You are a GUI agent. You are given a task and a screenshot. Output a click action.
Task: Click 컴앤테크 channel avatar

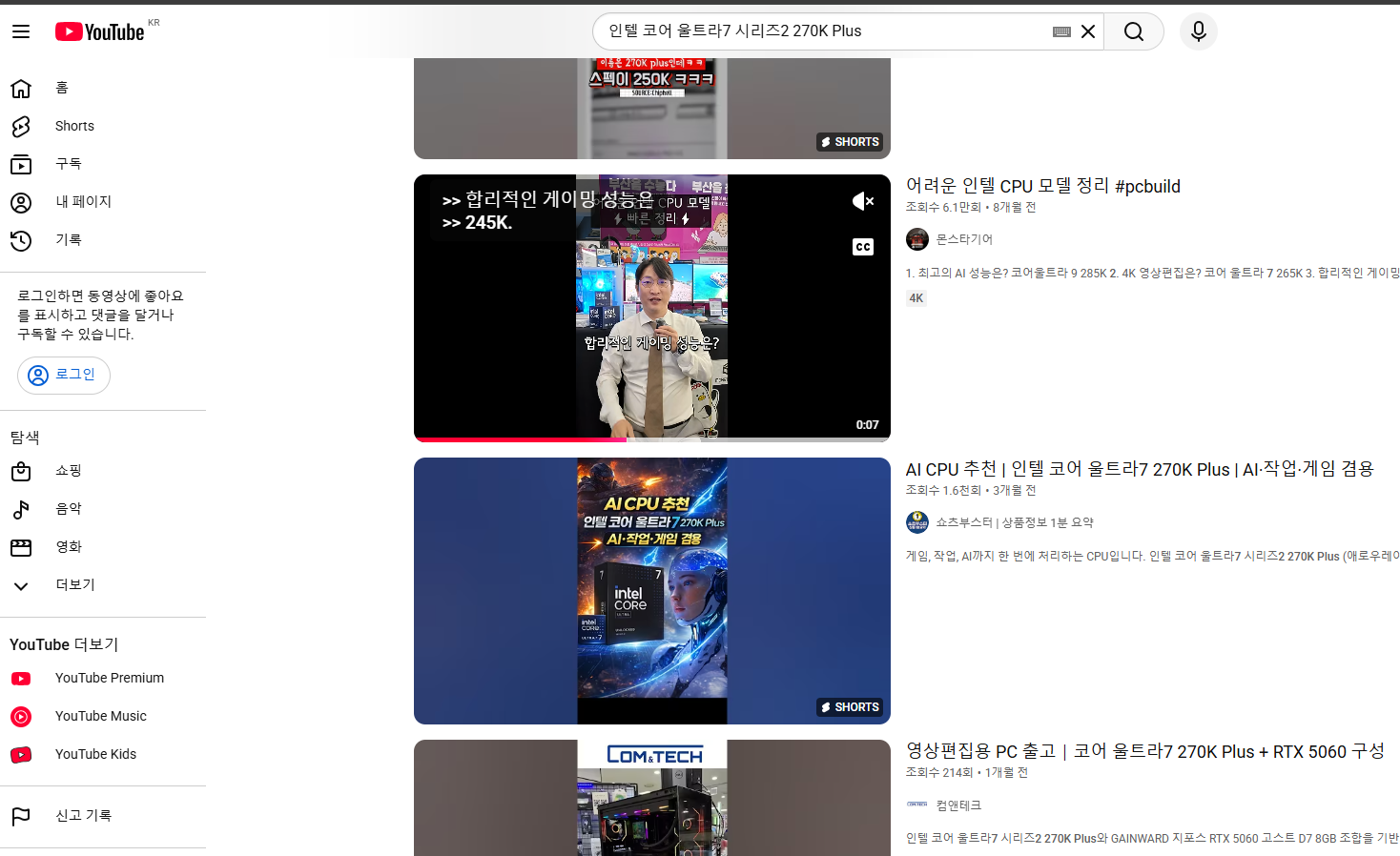917,805
